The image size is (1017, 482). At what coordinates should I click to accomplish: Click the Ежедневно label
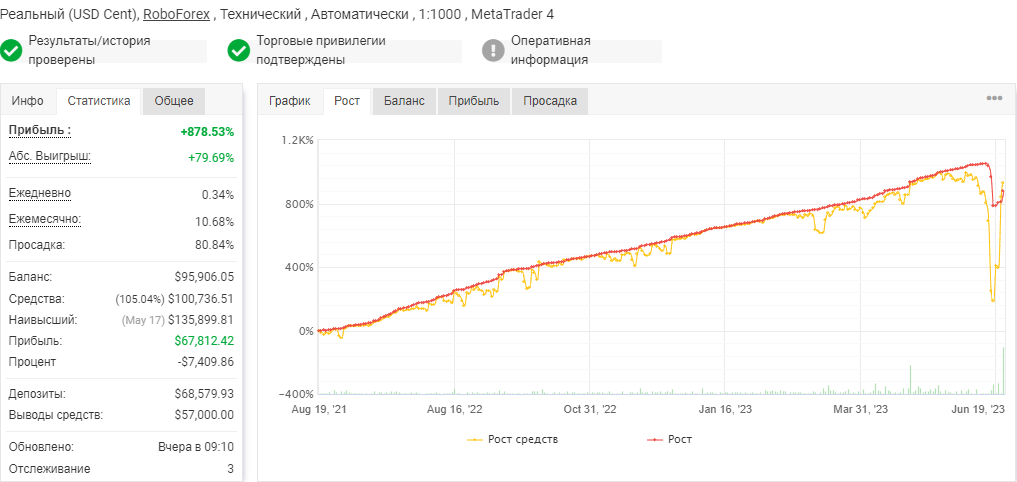[x=40, y=193]
